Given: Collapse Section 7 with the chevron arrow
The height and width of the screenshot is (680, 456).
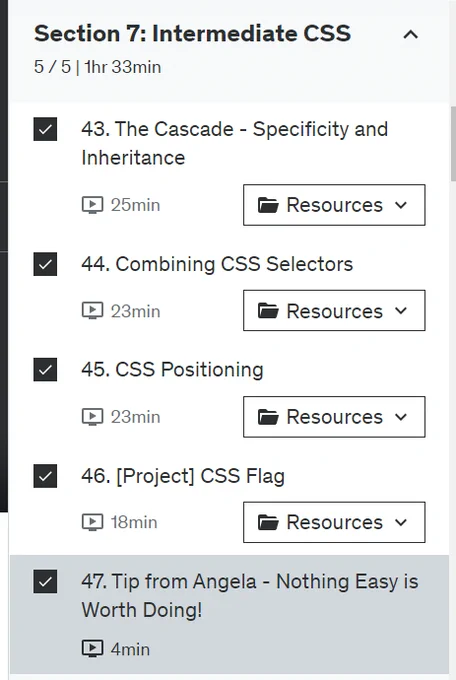Looking at the screenshot, I should tap(410, 34).
